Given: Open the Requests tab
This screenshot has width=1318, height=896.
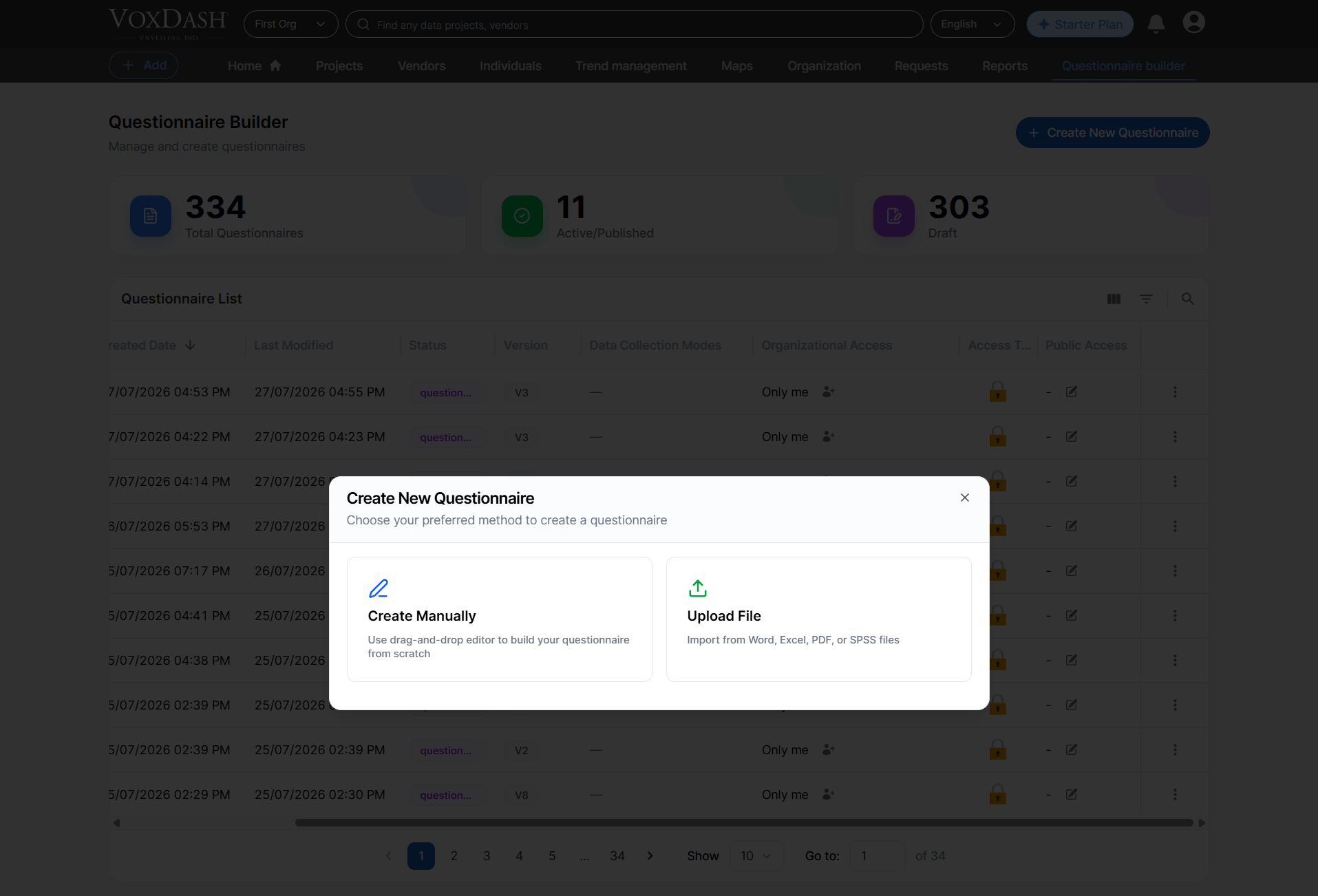Looking at the screenshot, I should pyautogui.click(x=921, y=65).
